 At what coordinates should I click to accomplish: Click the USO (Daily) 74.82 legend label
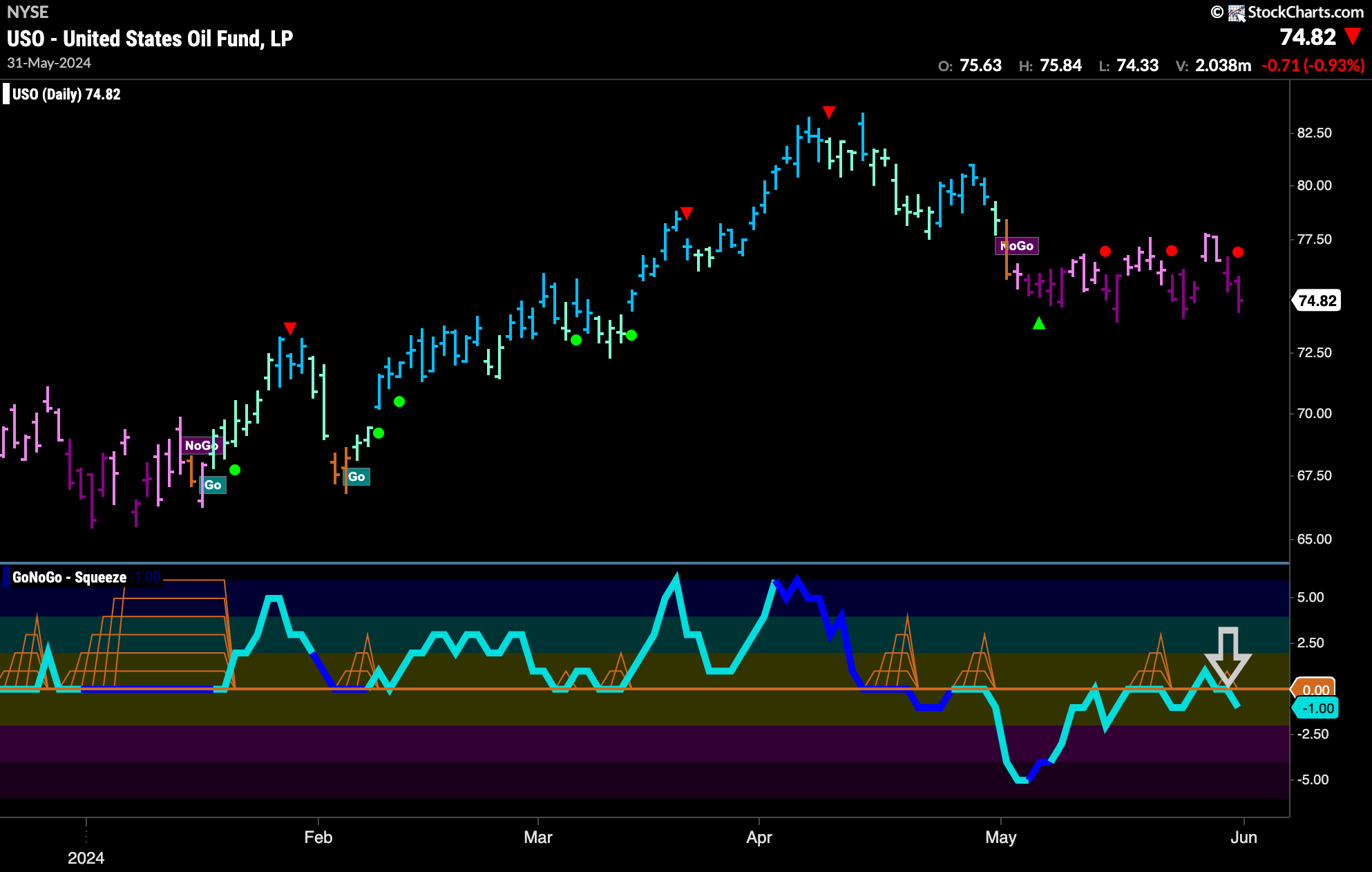point(66,95)
